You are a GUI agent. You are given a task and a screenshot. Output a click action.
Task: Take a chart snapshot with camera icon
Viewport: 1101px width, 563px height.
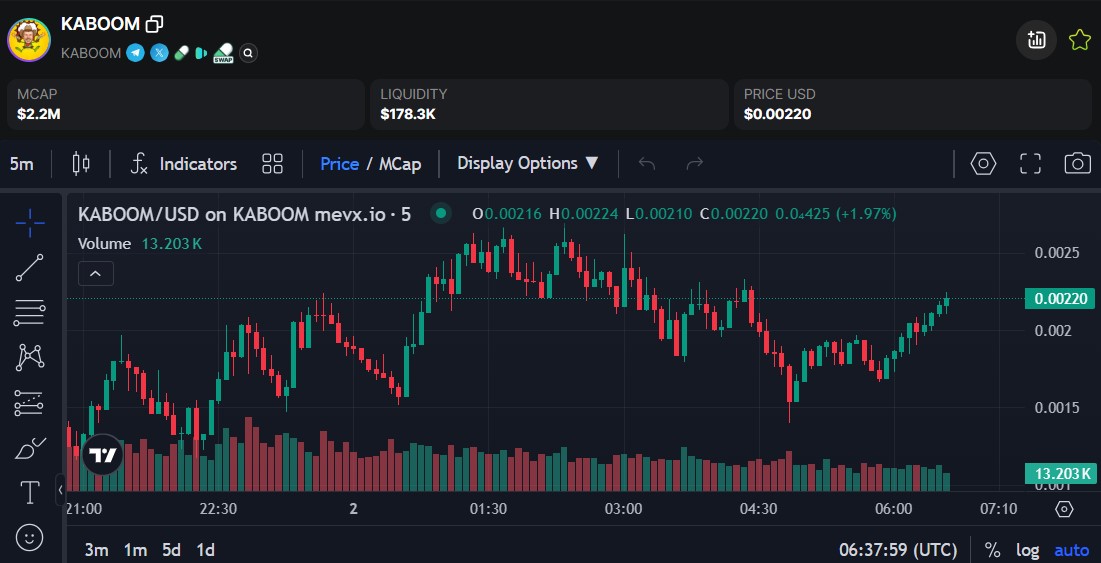click(x=1077, y=164)
